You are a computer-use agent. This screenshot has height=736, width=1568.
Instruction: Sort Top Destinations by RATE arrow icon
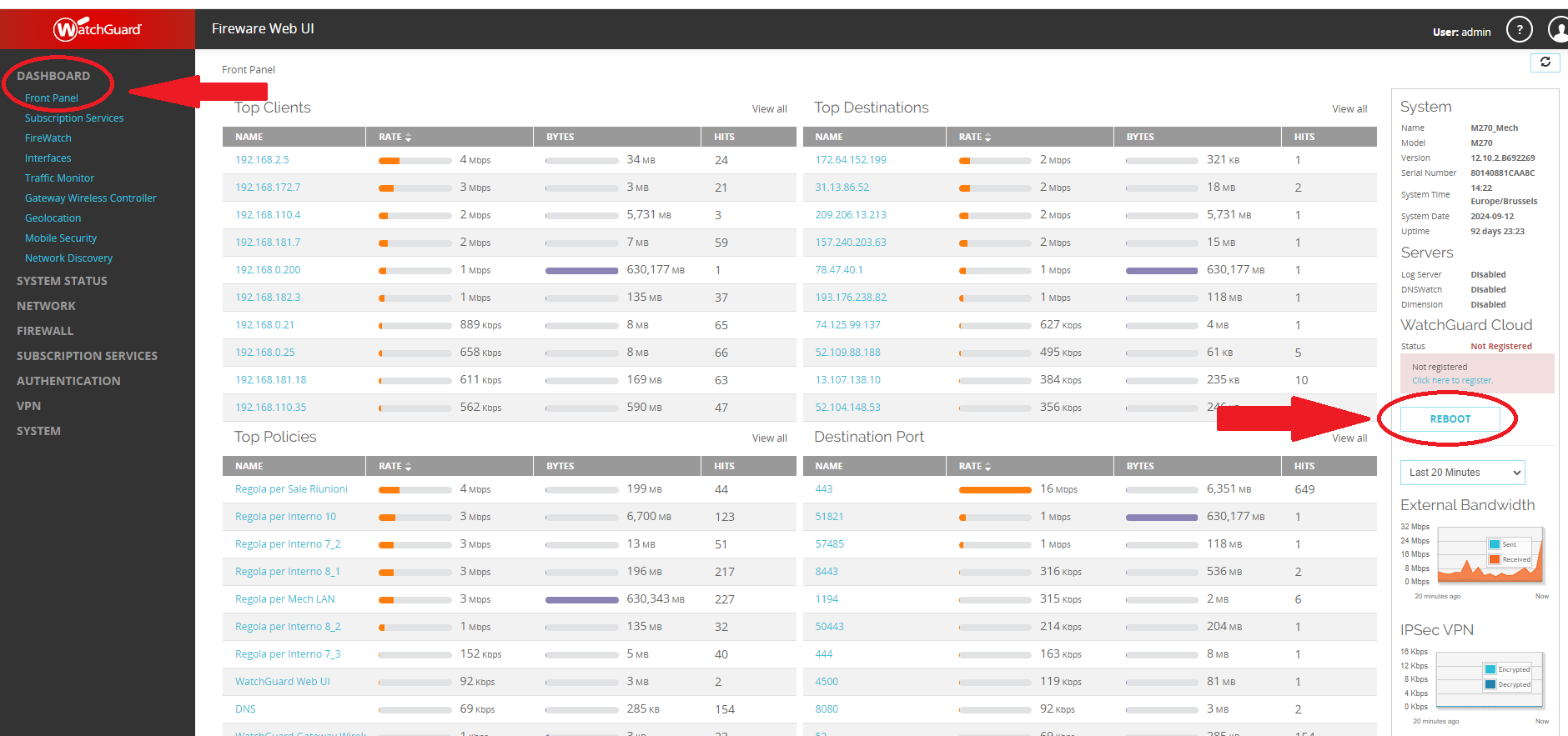click(x=988, y=138)
